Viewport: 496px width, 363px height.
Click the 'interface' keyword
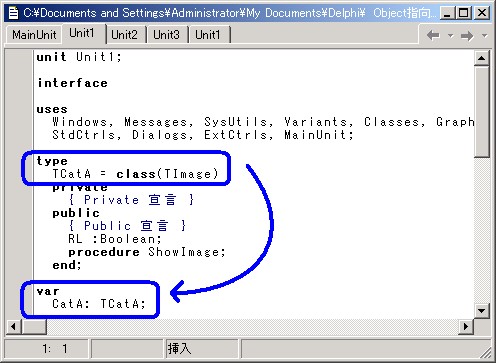click(72, 83)
